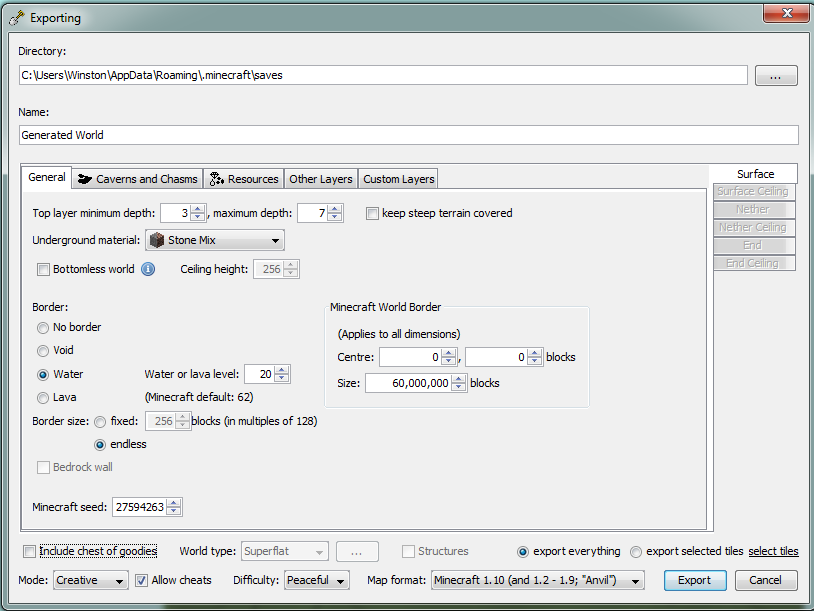The width and height of the screenshot is (814, 611).
Task: Toggle the Bottomless world checkbox
Action: click(x=43, y=269)
